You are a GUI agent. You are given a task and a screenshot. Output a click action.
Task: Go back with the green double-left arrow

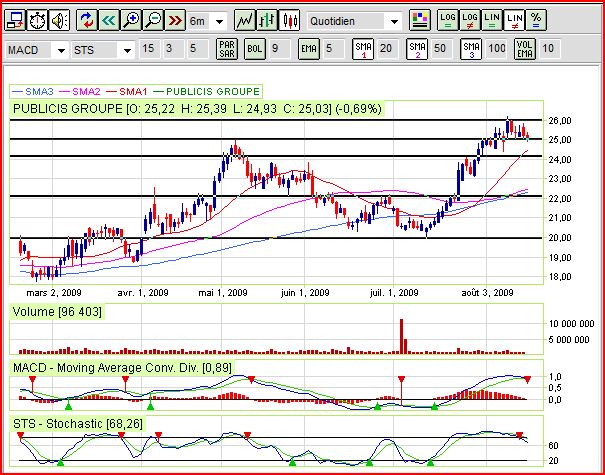109,20
